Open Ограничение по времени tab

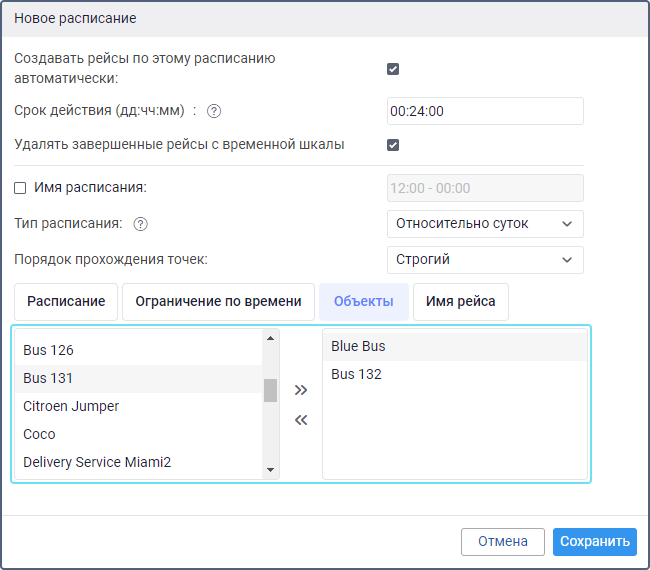(x=218, y=301)
